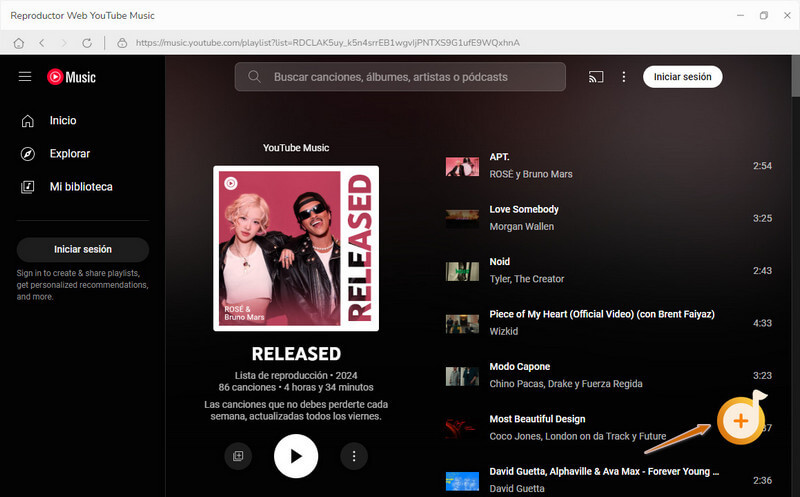Screen dimensions: 800x497
Task: Click the 3:25 duration of Love Somebody
Action: 762,218
